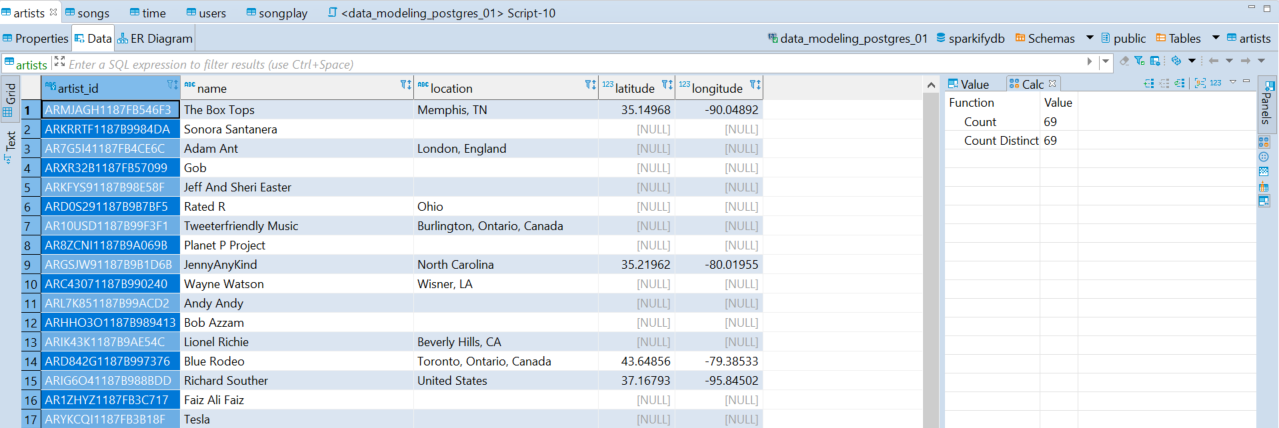Click the artists table breadcrumb
The width and height of the screenshot is (1279, 428).
[x=1248, y=38]
